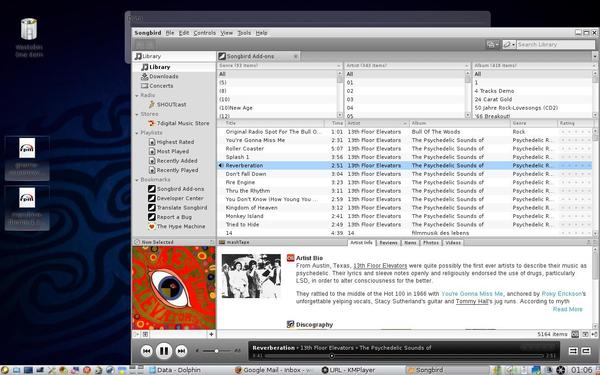Open the KDE application launcher
The width and height of the screenshot is (600, 375).
[5, 370]
